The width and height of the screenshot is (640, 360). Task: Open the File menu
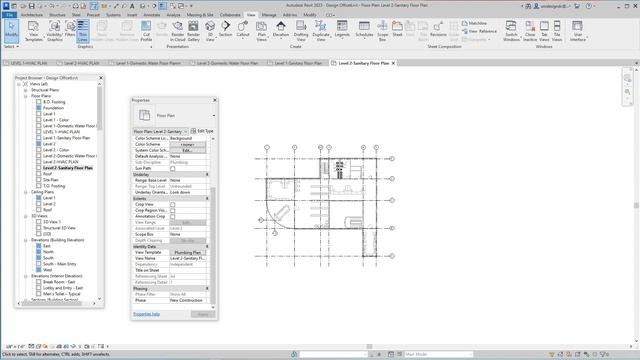pos(9,15)
